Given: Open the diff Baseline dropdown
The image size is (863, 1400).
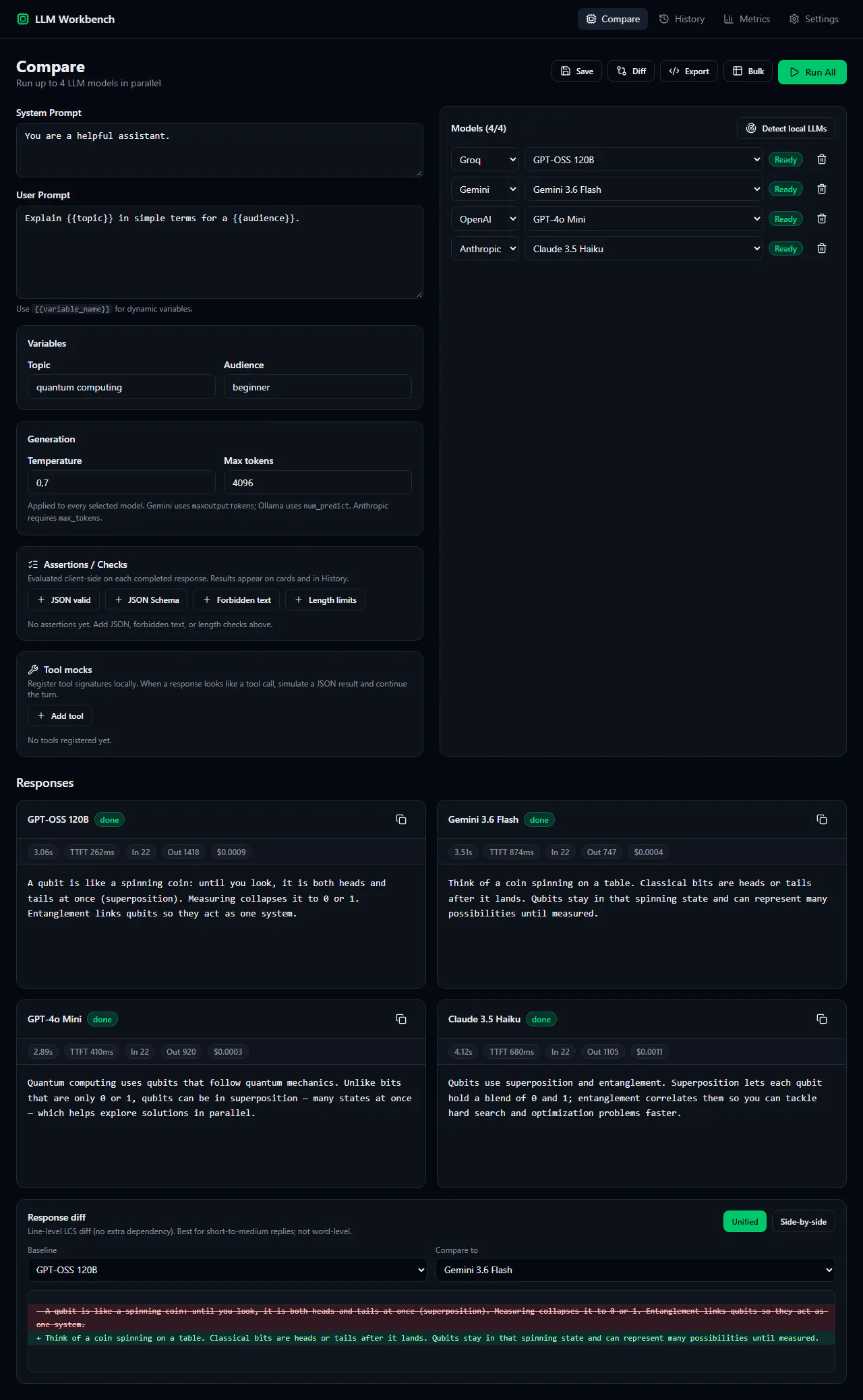Looking at the screenshot, I should 227,1270.
